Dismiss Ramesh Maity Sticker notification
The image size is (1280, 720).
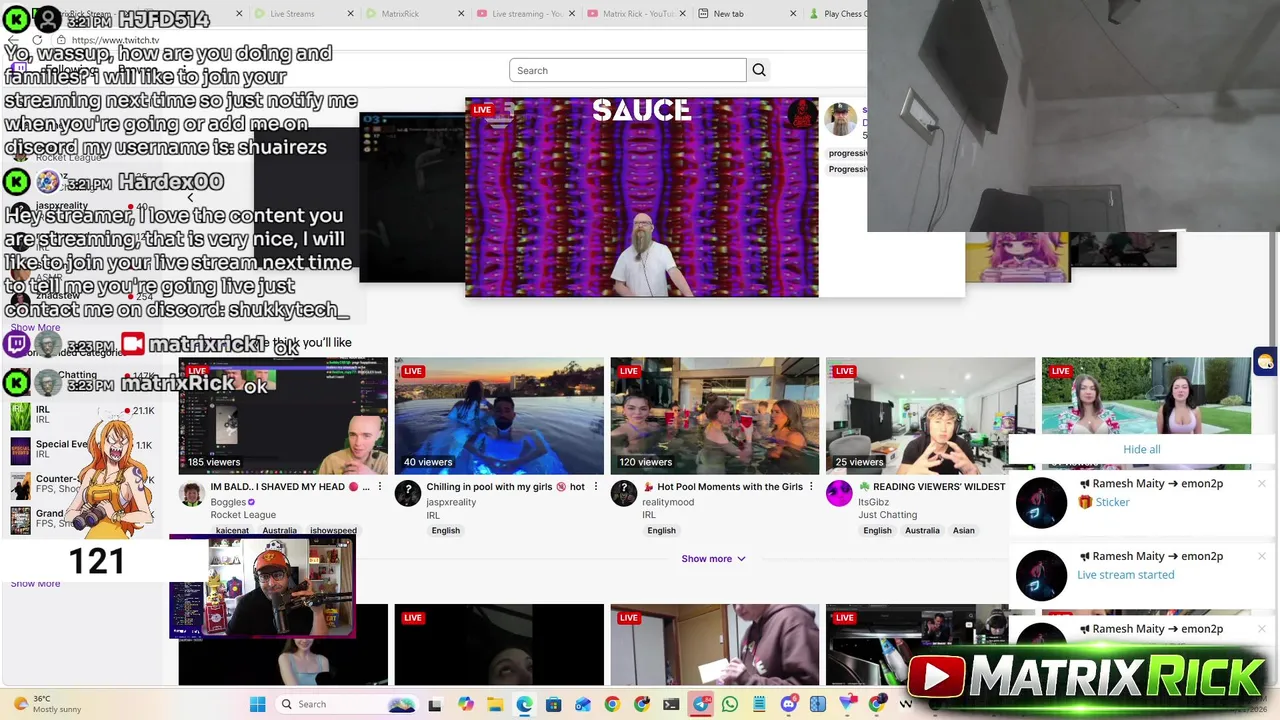click(1262, 484)
